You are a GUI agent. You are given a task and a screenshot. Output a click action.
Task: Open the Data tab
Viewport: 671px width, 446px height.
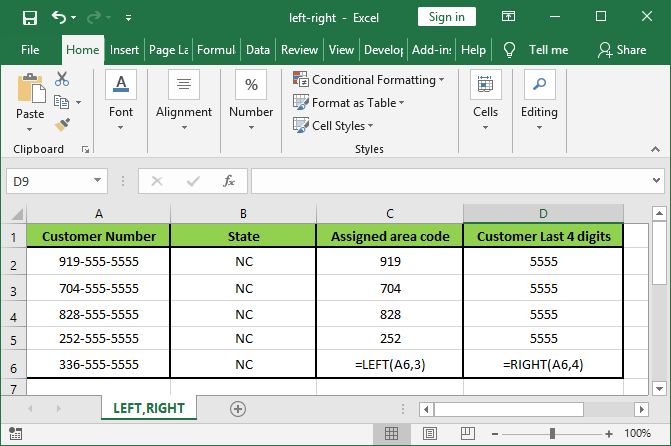[258, 50]
